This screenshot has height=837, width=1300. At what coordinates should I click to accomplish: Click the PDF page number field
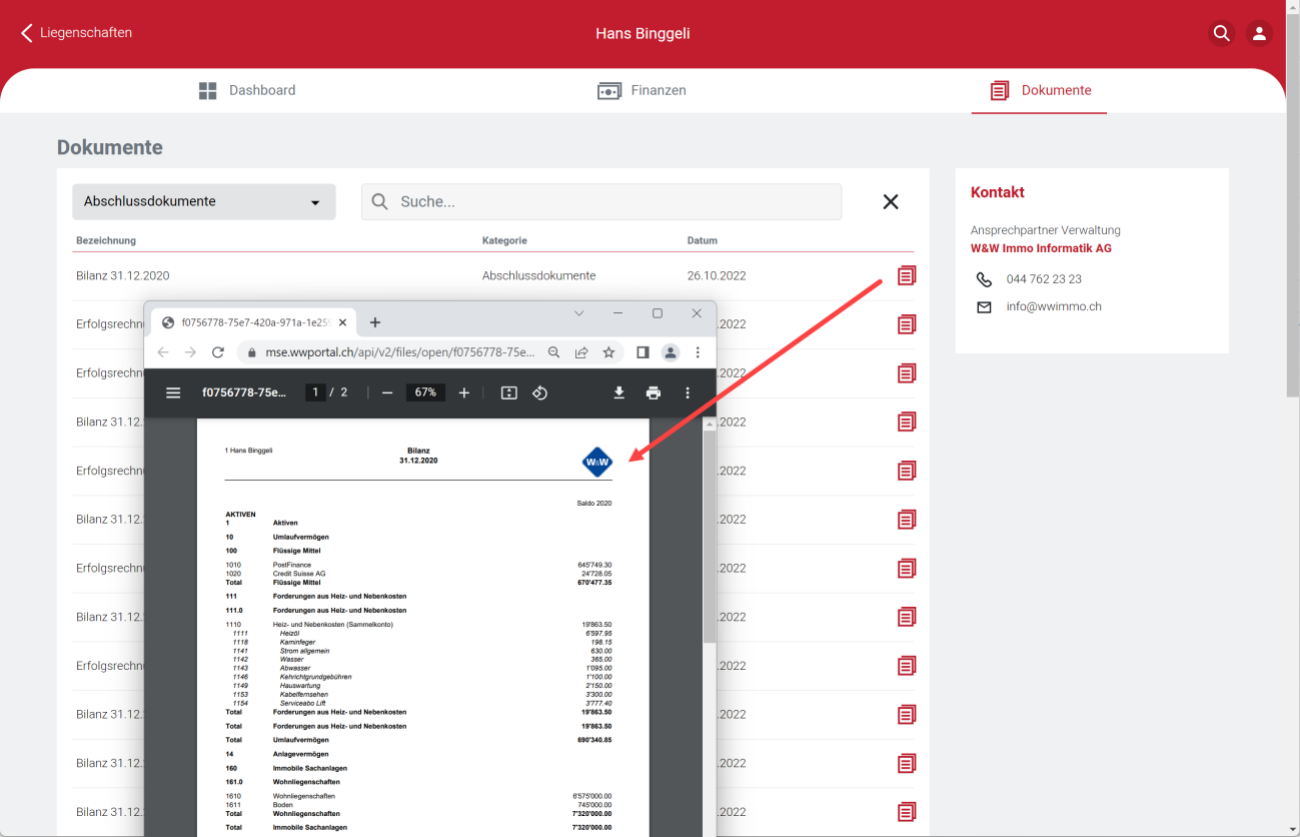click(315, 393)
